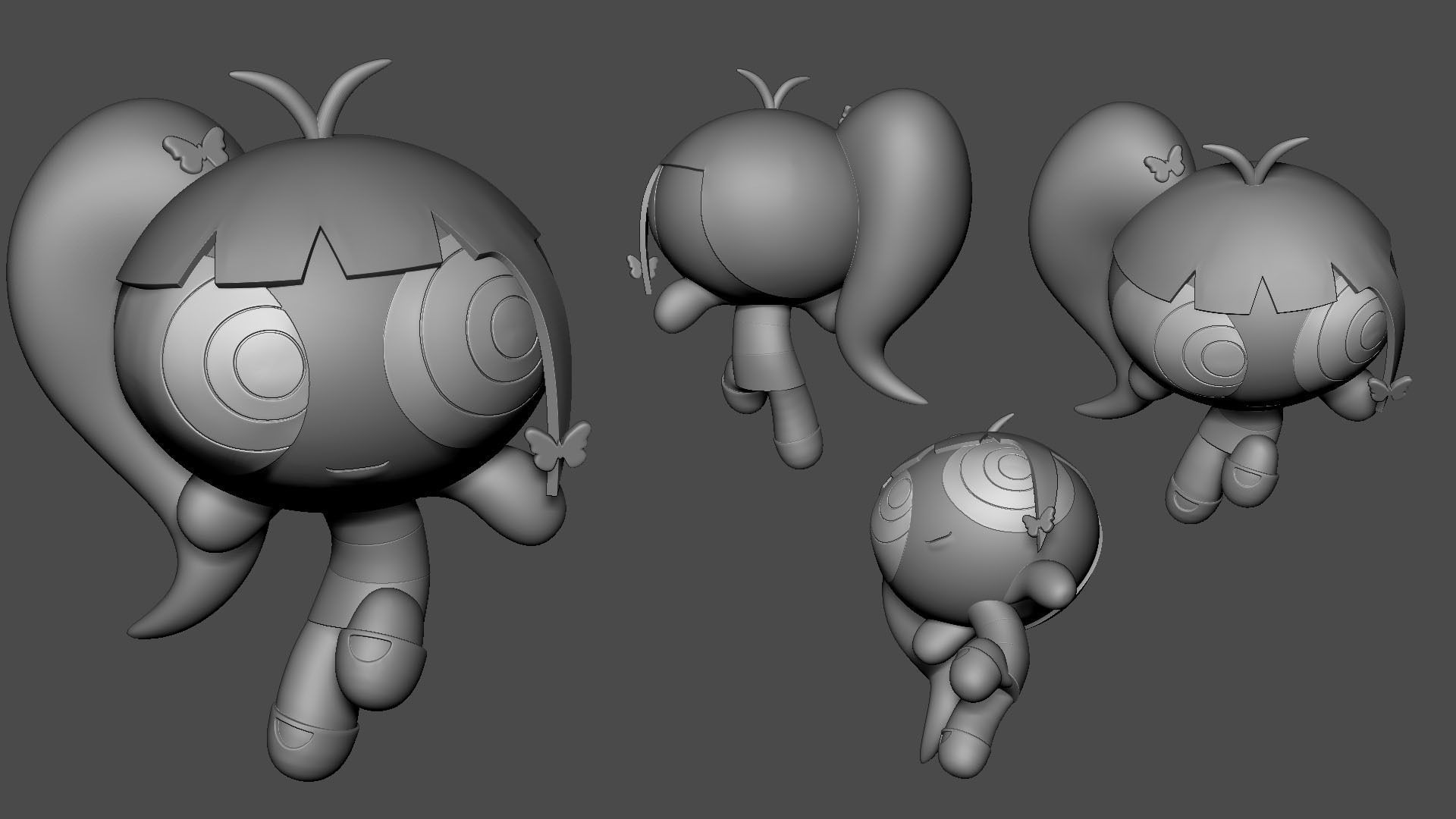This screenshot has width=1456, height=819.
Task: Click butterfly clip on right model's ponytail
Action: [1164, 163]
